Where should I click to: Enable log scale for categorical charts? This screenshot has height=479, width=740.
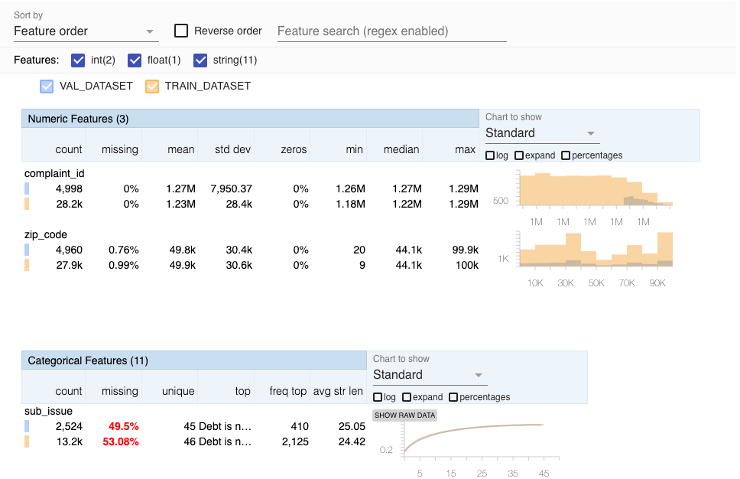pos(378,397)
